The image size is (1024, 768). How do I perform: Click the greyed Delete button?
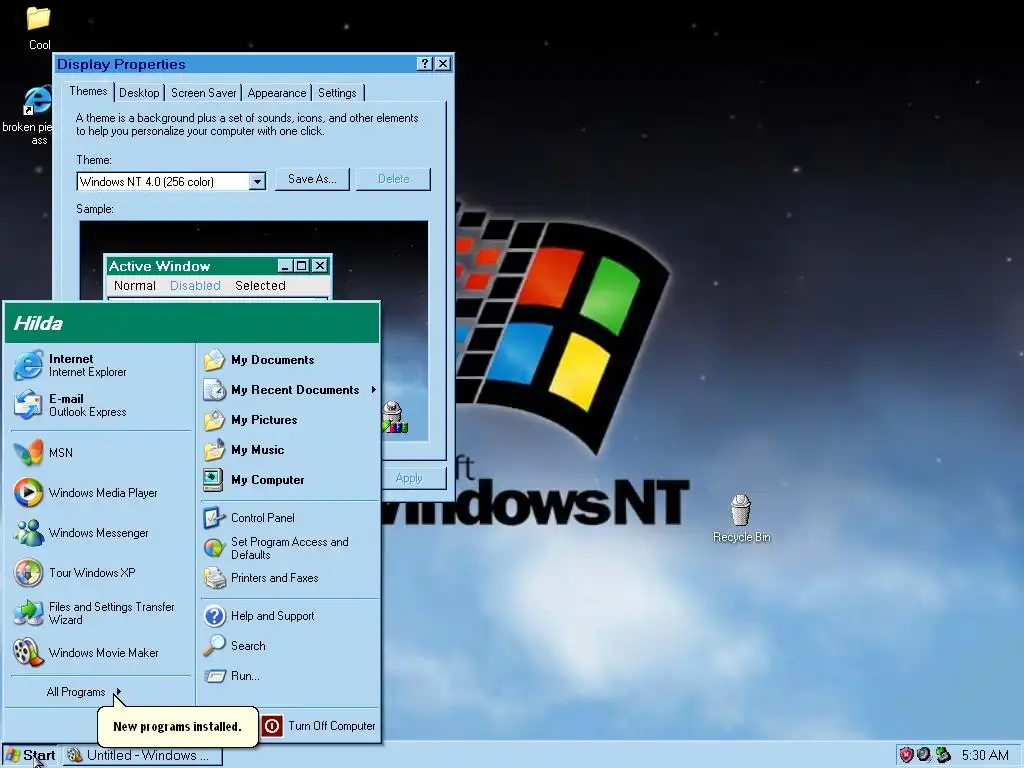tap(393, 179)
